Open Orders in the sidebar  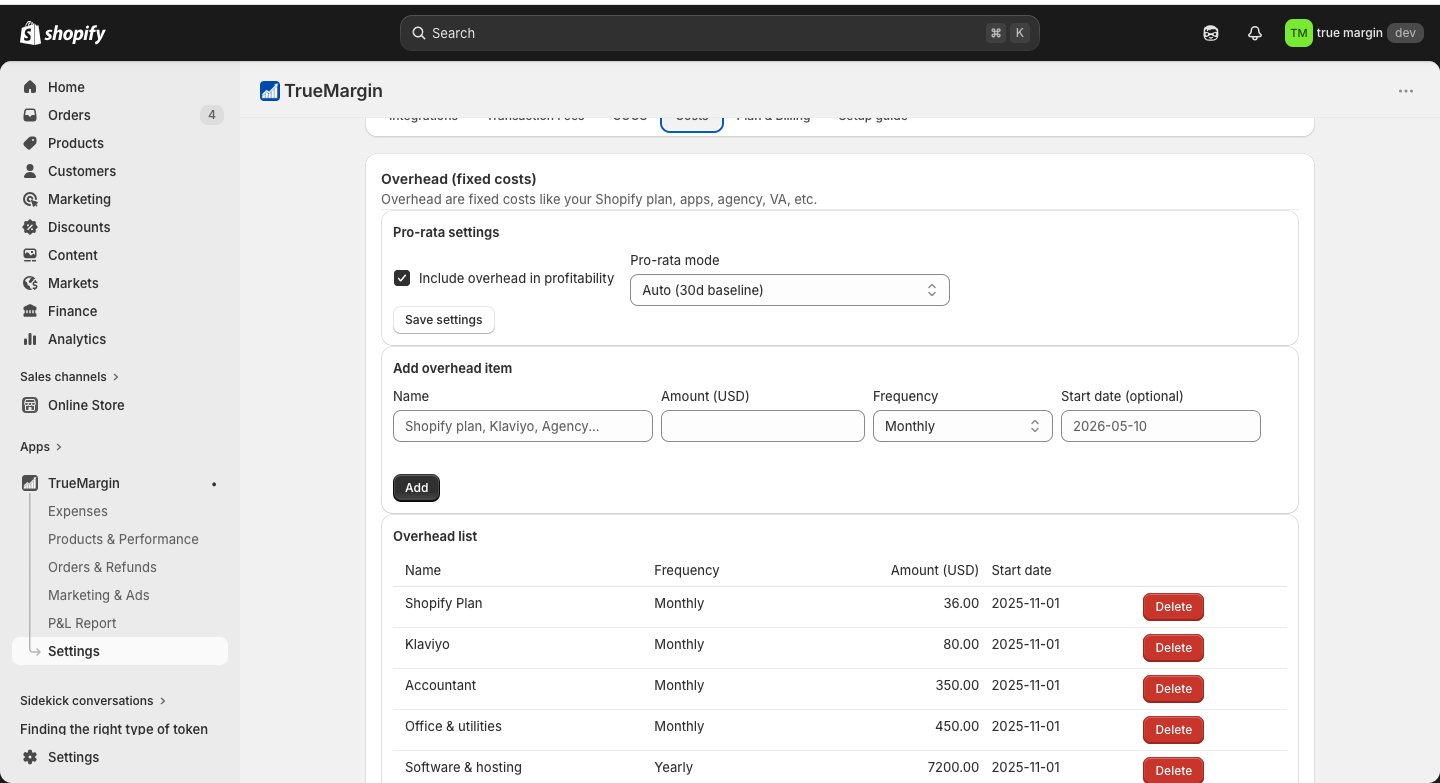pyautogui.click(x=120, y=115)
